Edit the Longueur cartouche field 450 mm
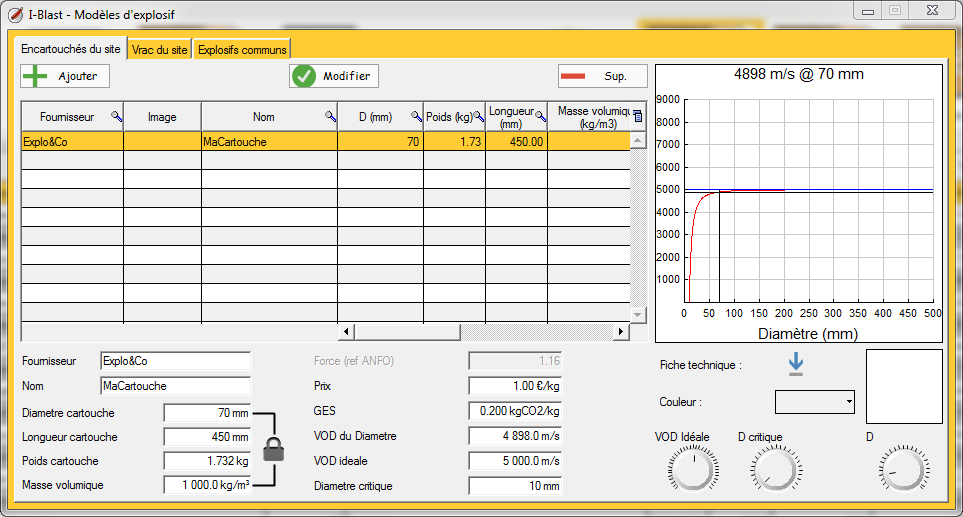Image resolution: width=963 pixels, height=517 pixels. (208, 437)
